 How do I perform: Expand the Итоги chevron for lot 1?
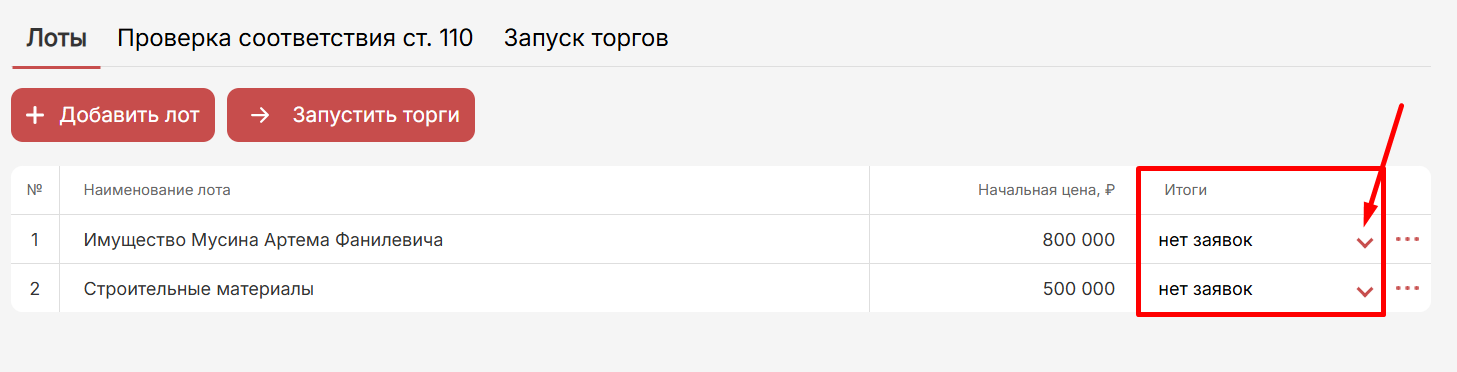1365,242
